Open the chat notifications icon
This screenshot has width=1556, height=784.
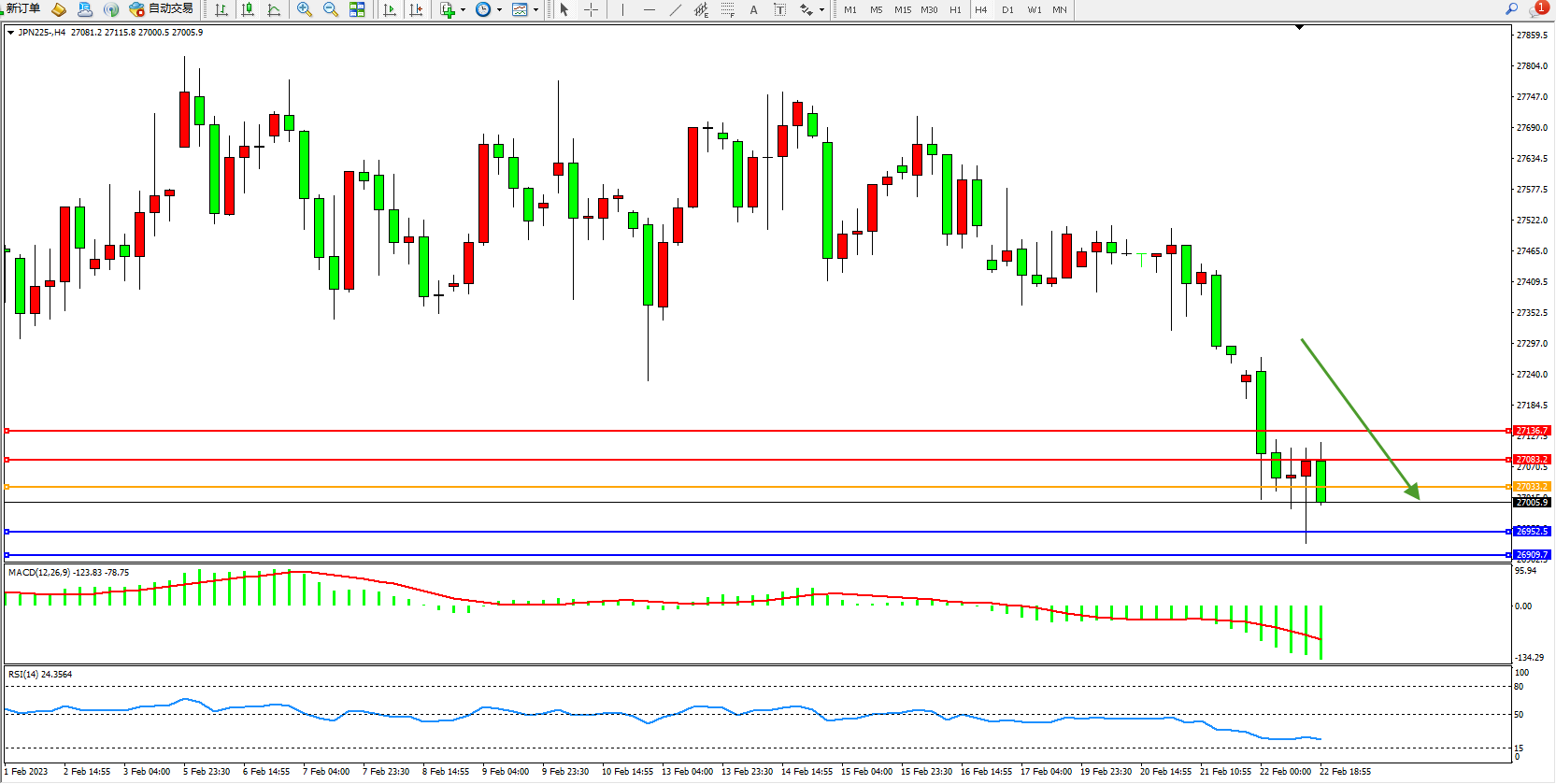(x=1535, y=9)
